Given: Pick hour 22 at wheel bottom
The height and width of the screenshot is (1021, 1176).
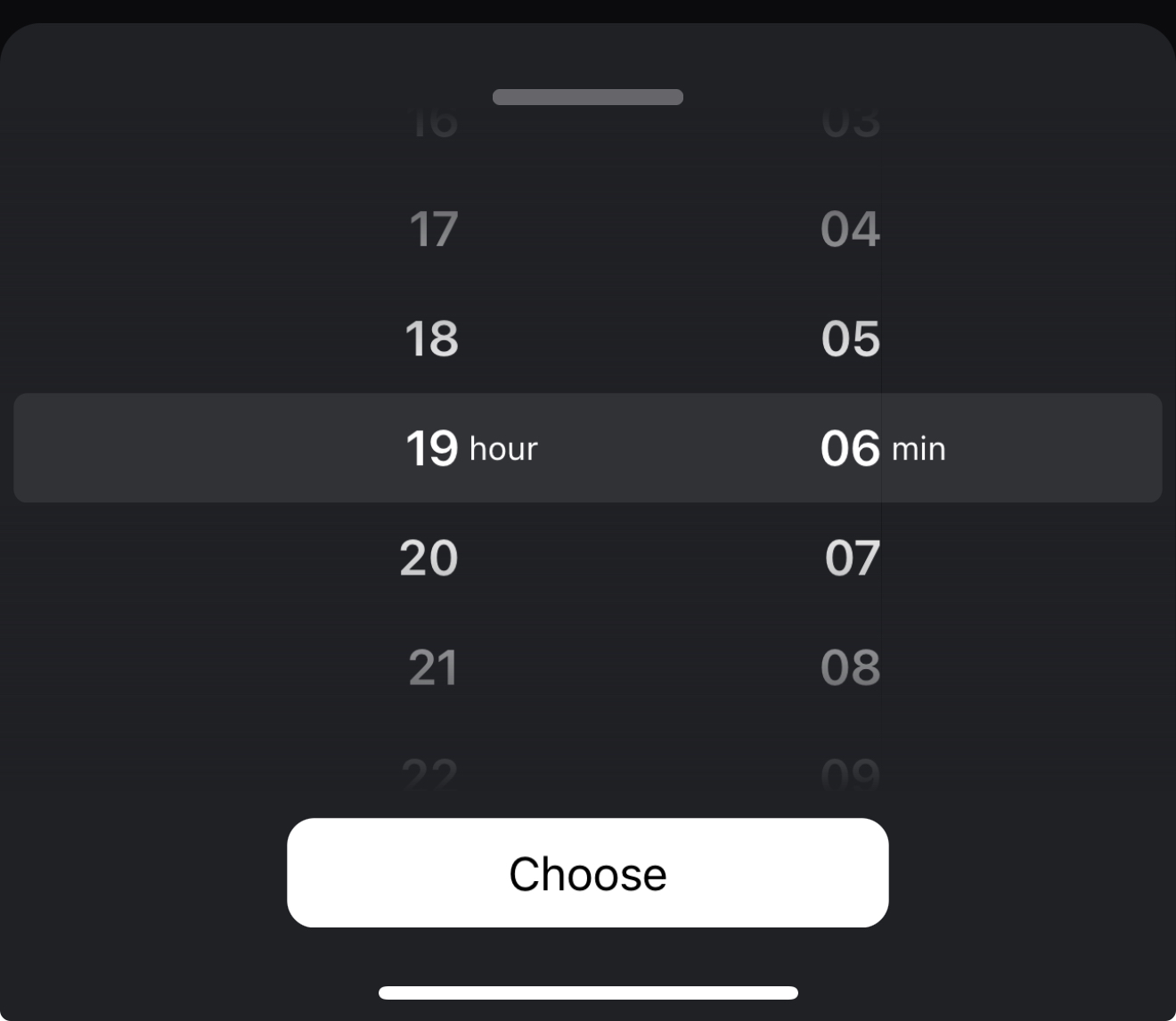Looking at the screenshot, I should click(429, 773).
